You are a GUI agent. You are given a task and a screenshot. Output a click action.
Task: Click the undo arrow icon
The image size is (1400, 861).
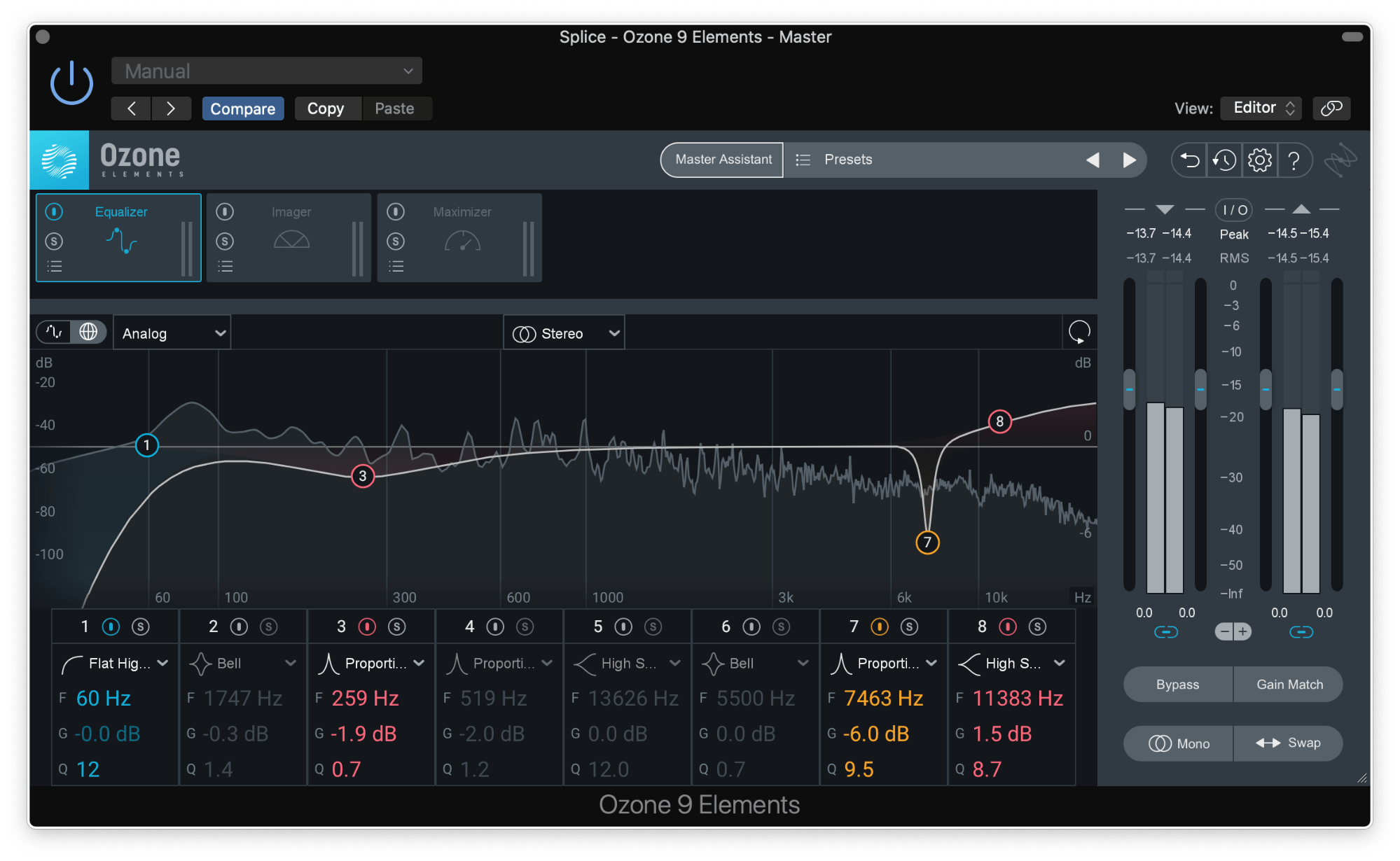[x=1188, y=160]
